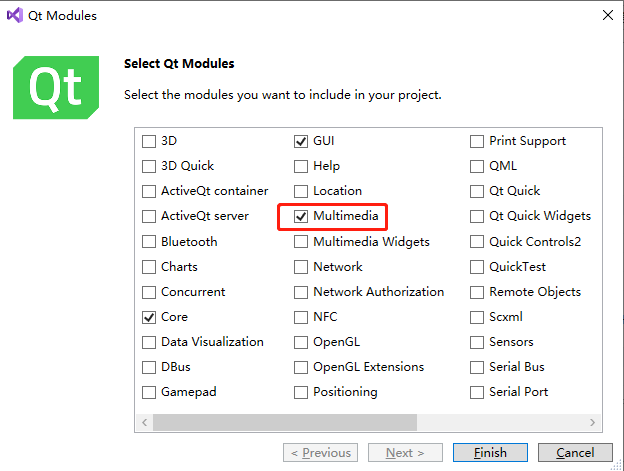Screen dimensions: 624x471
Task: Tick the ActiveQt server checkbox
Action: pos(149,216)
